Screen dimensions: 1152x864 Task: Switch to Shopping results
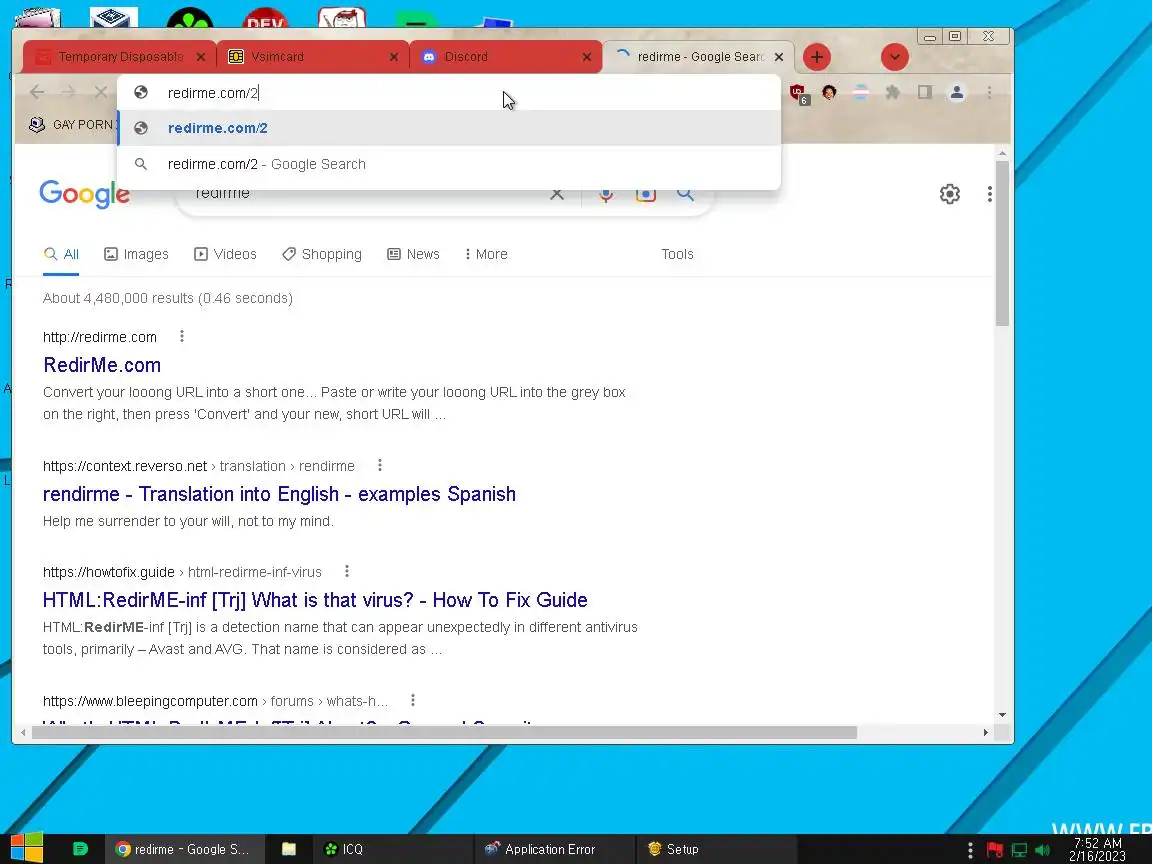pyautogui.click(x=322, y=254)
